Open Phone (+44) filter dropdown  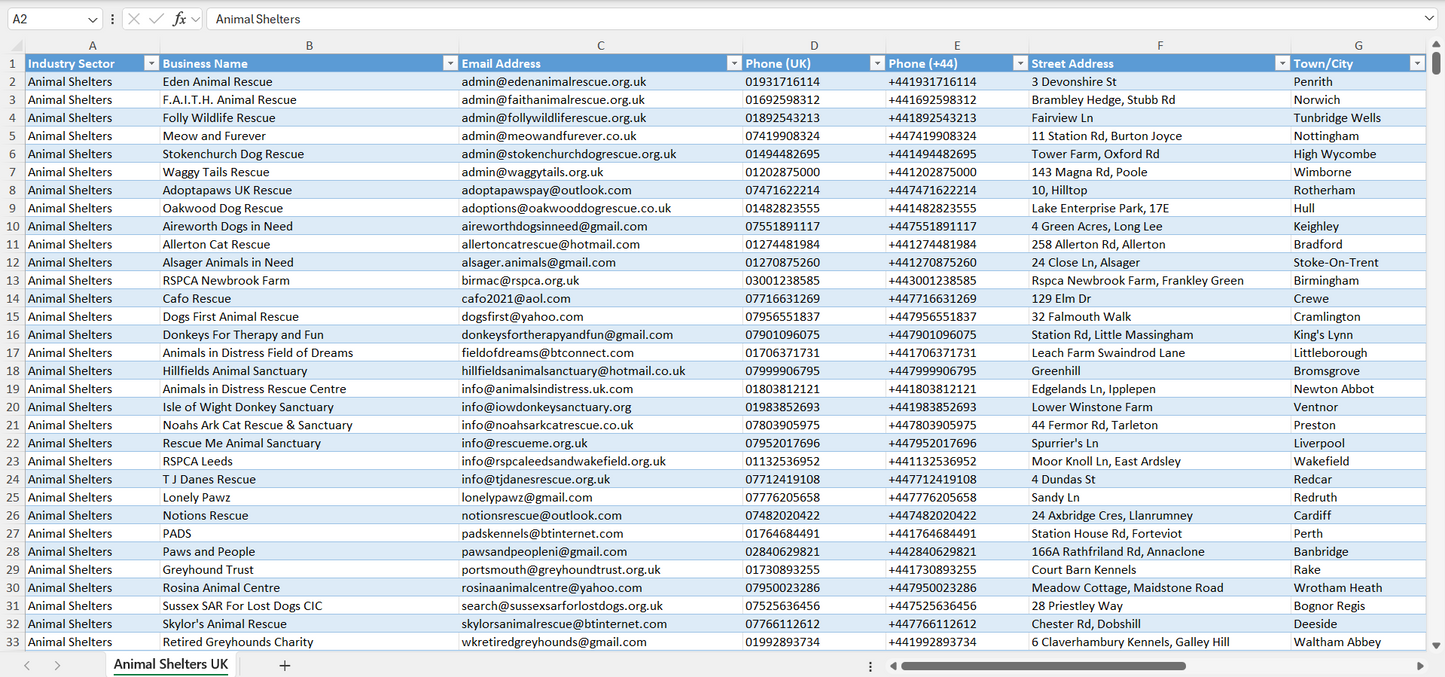1020,63
